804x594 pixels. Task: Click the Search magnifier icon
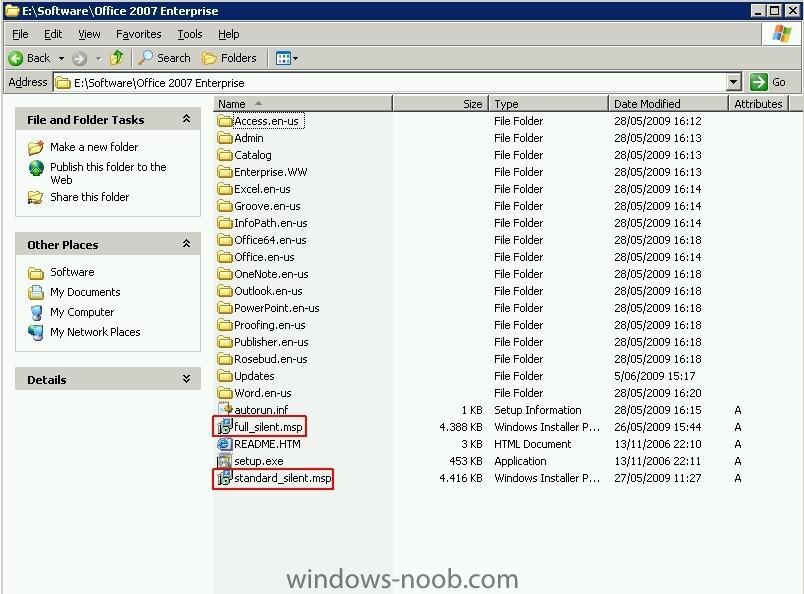146,58
